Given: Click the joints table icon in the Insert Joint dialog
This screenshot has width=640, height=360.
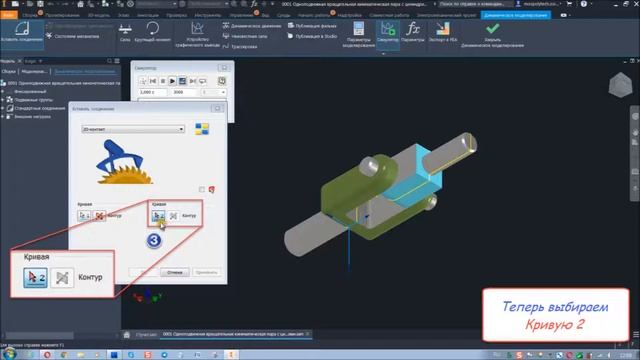Looking at the screenshot, I should click(x=202, y=129).
